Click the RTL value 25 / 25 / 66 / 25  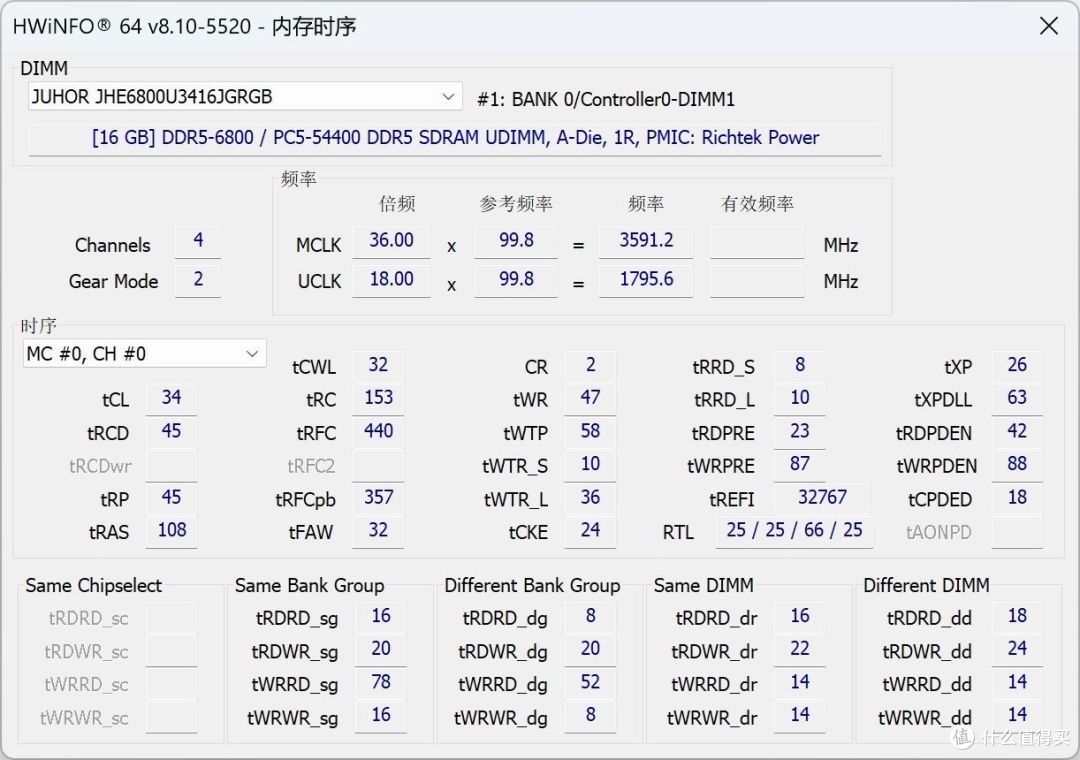point(794,531)
